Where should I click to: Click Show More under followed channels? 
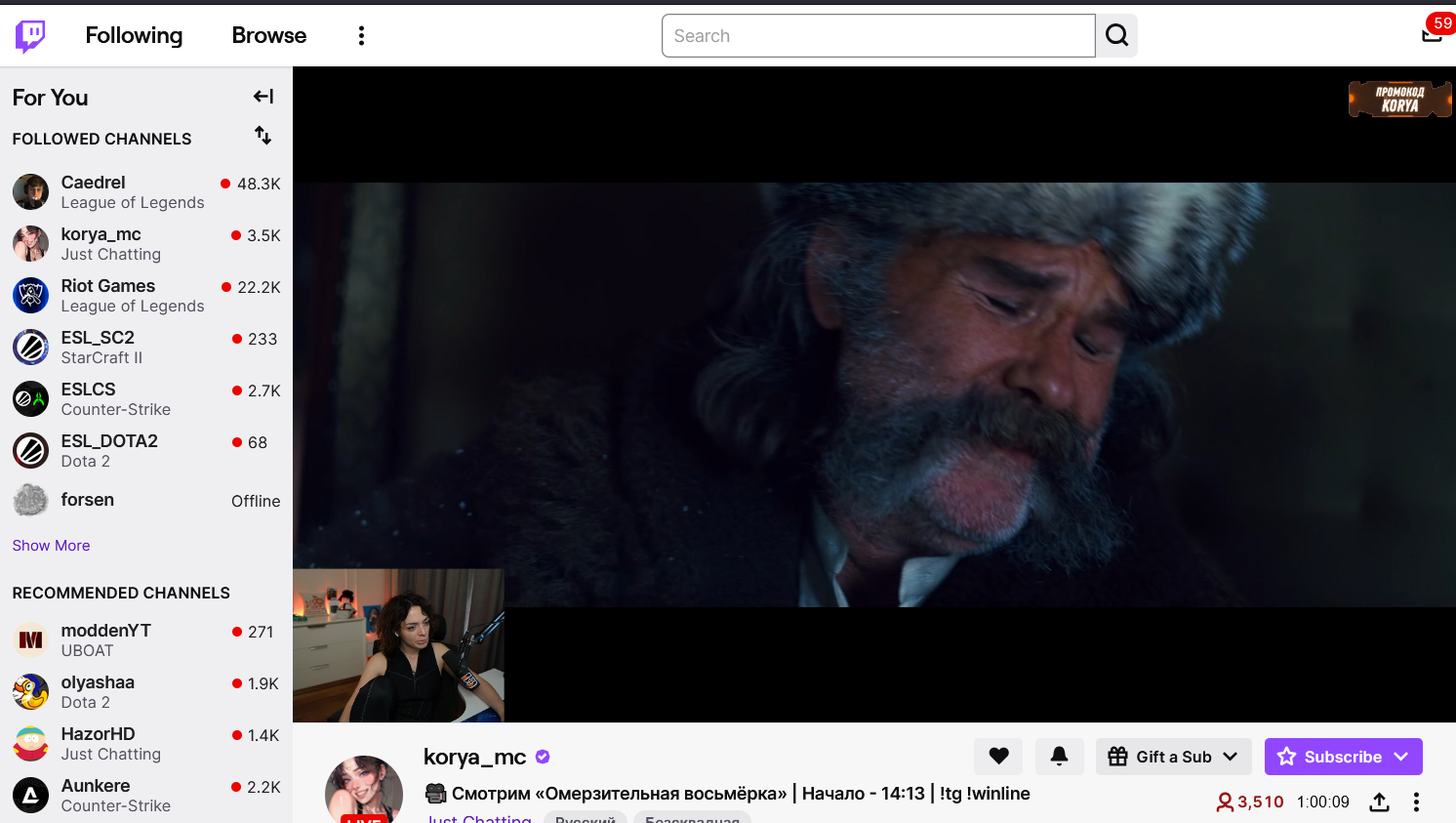coord(51,546)
